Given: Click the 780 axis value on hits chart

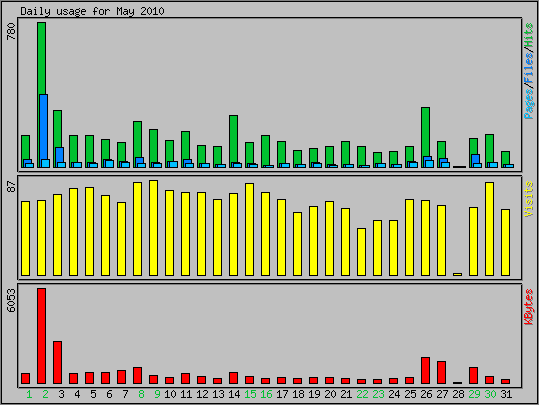Looking at the screenshot, I should click(11, 32).
